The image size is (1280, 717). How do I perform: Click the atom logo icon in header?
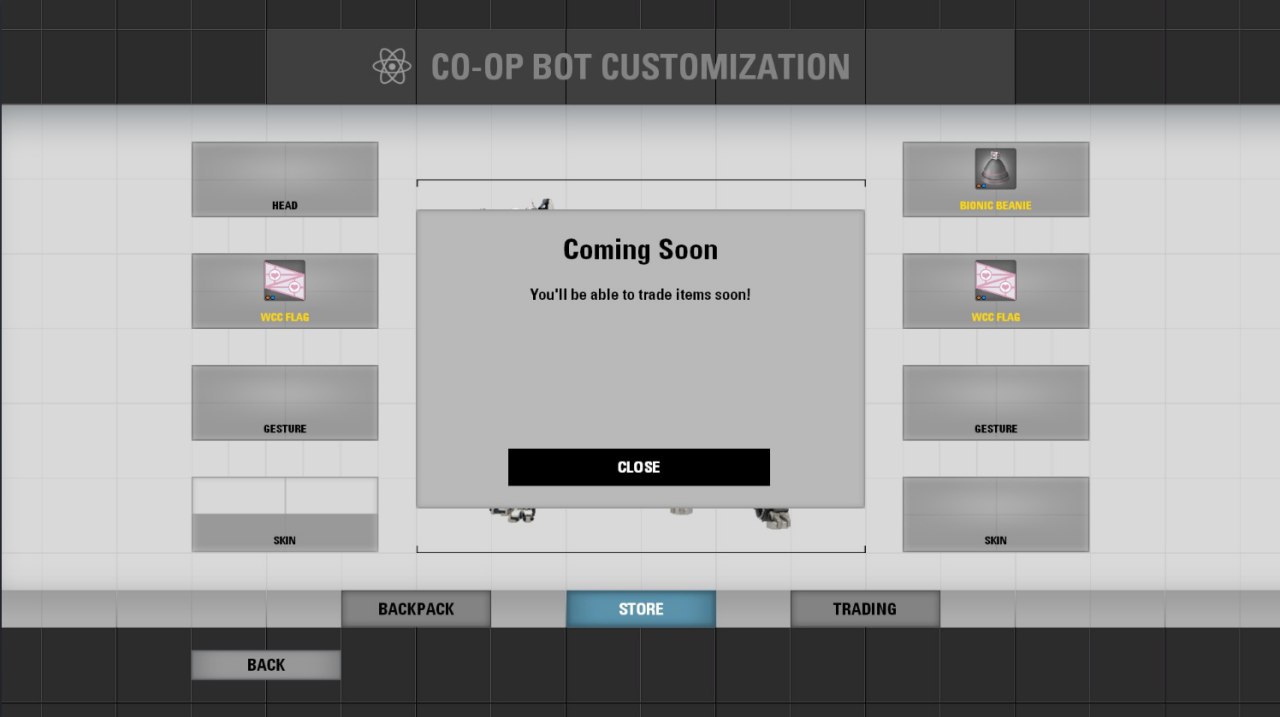[392, 67]
